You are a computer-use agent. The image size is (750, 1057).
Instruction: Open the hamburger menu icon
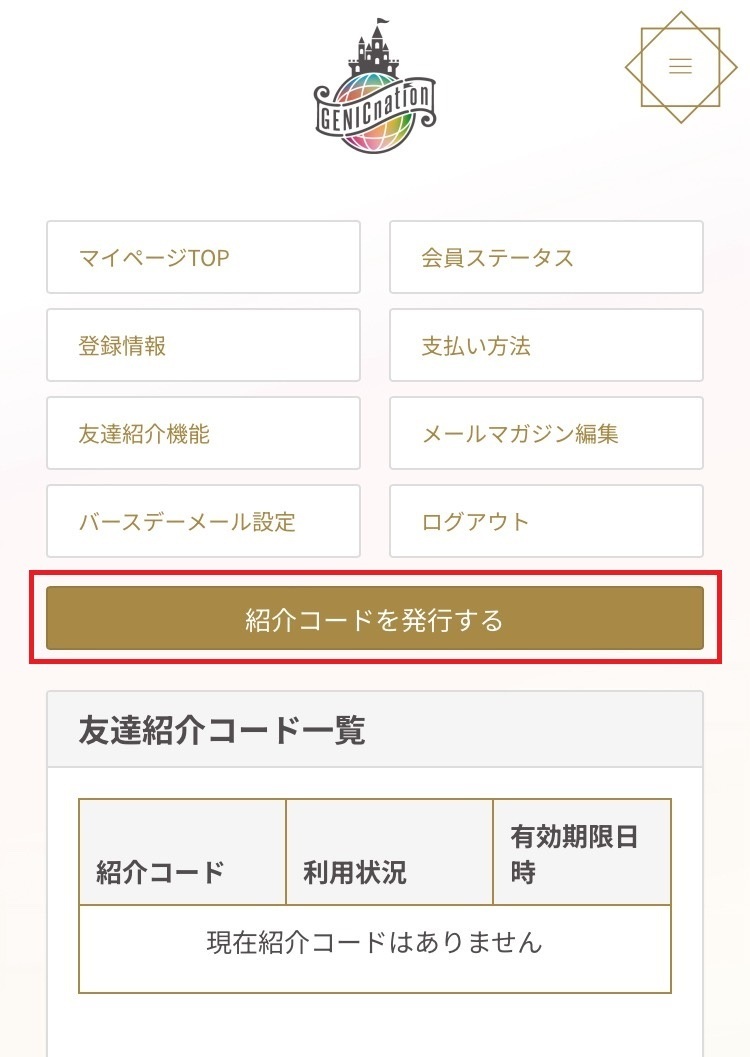(x=680, y=66)
